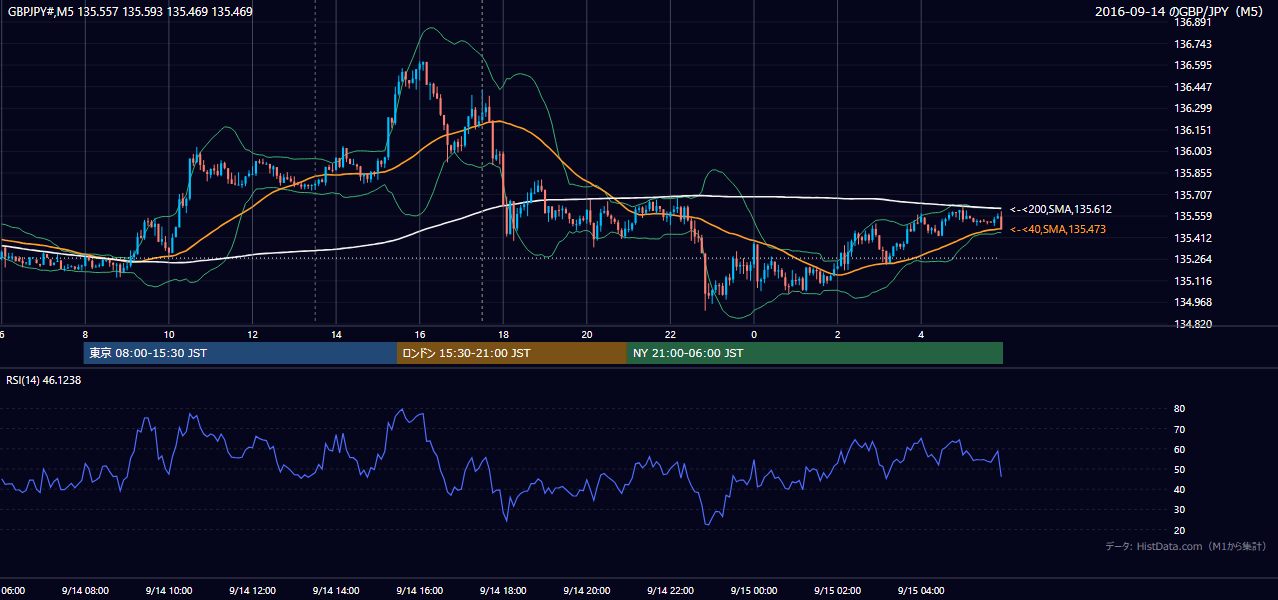Click the 40 SMA 135.473 label
The width and height of the screenshot is (1278, 600).
tap(1057, 230)
